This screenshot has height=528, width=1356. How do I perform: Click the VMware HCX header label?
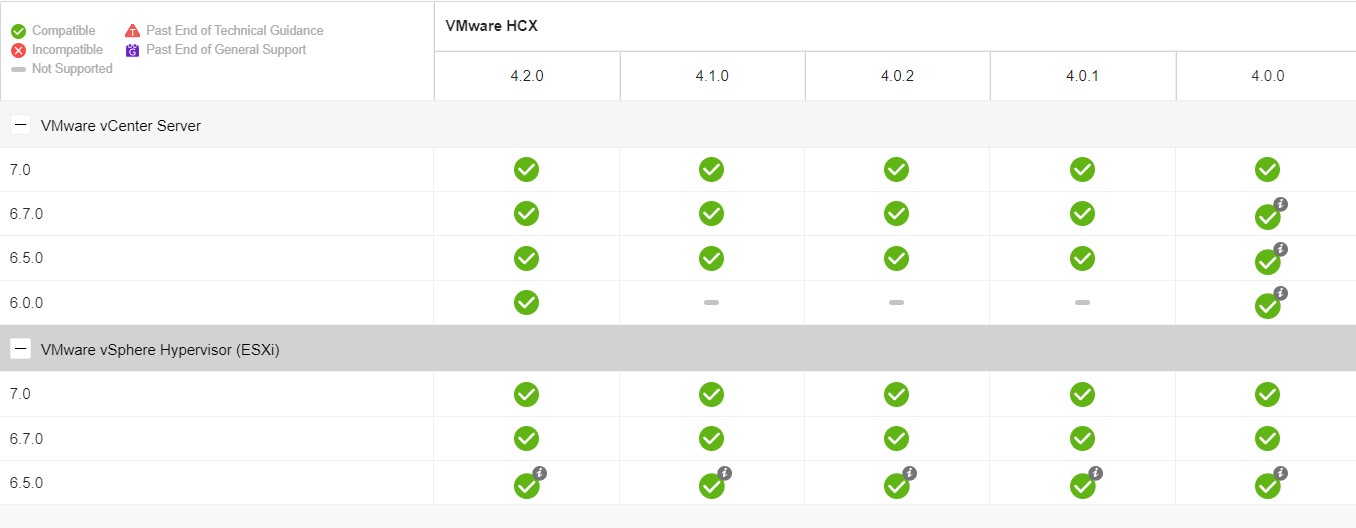tap(492, 26)
